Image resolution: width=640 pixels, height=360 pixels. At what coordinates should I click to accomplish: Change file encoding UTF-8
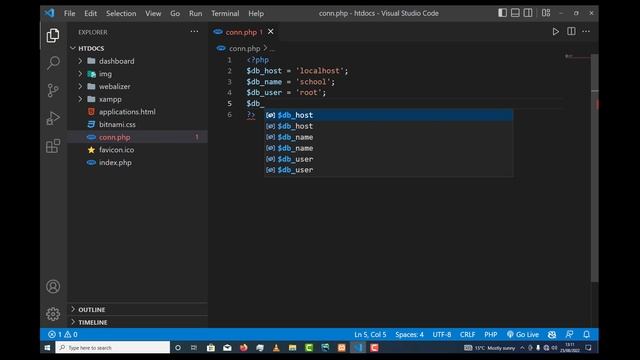[442, 334]
